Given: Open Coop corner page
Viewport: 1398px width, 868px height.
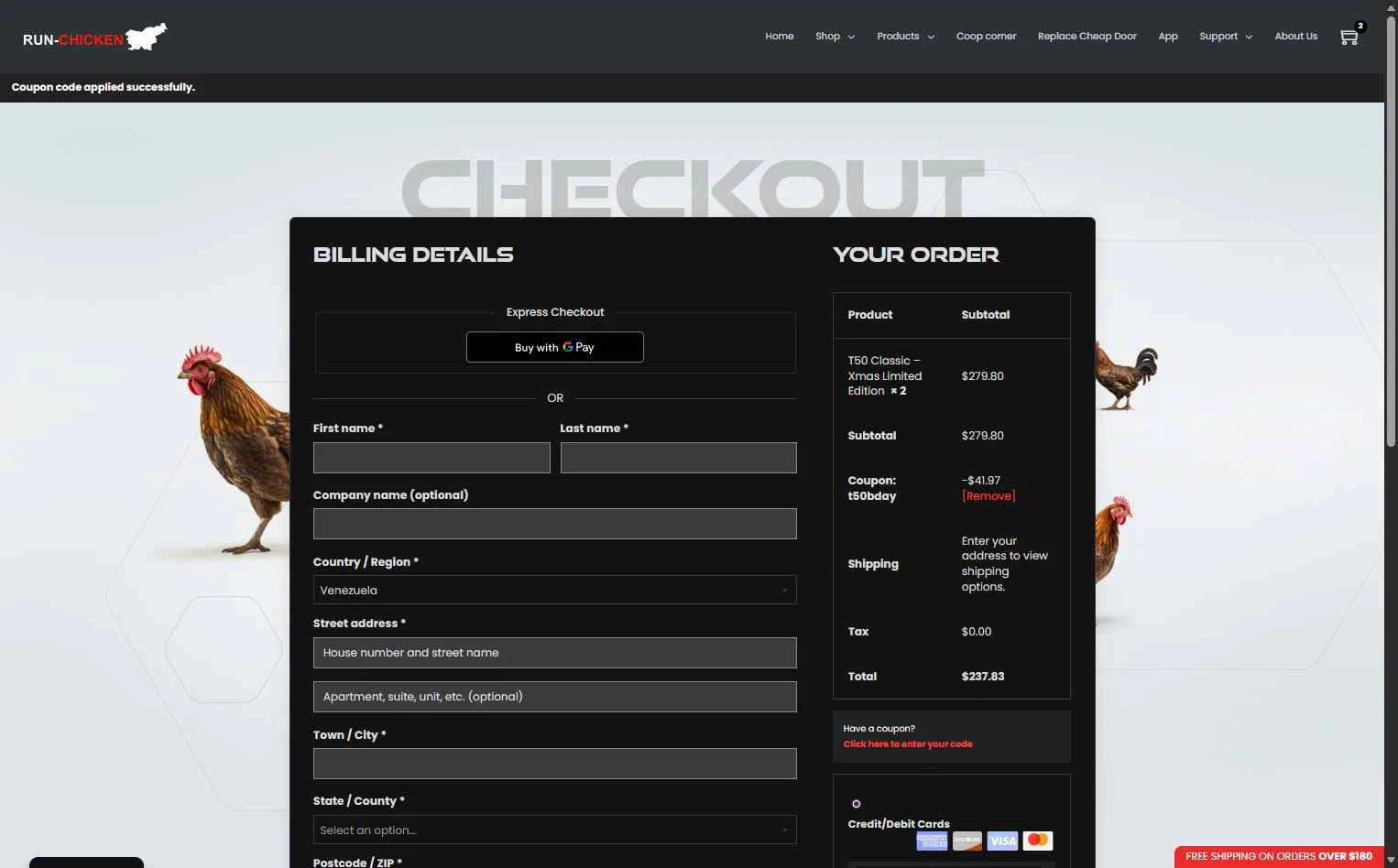Looking at the screenshot, I should 986,37.
